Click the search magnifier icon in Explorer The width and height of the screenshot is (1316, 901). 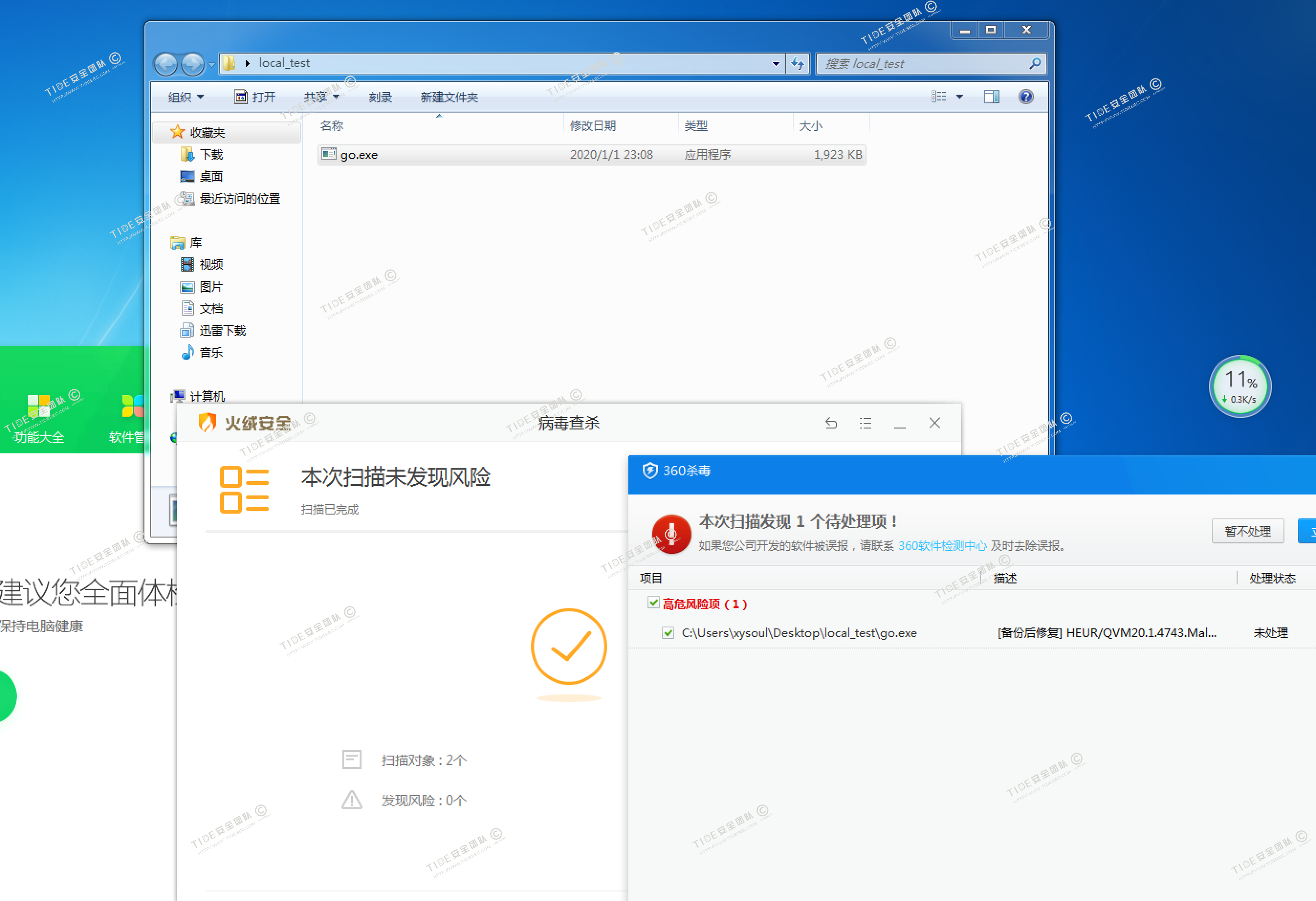click(1034, 64)
